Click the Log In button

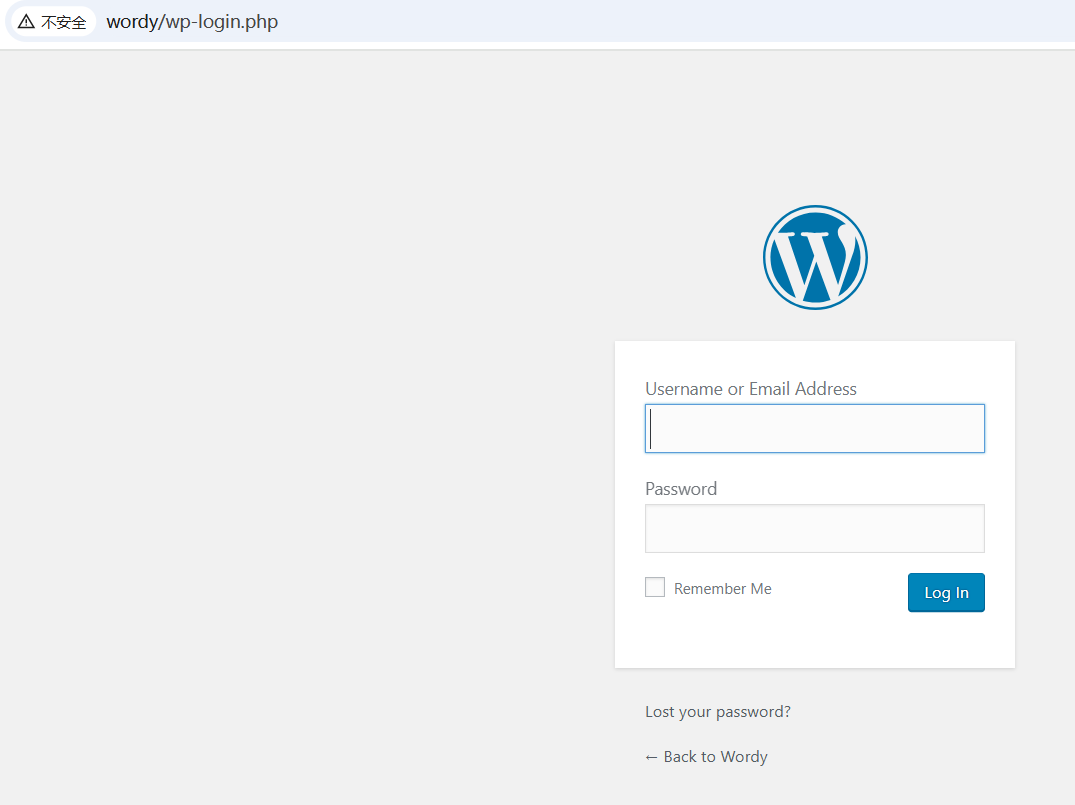(x=946, y=592)
